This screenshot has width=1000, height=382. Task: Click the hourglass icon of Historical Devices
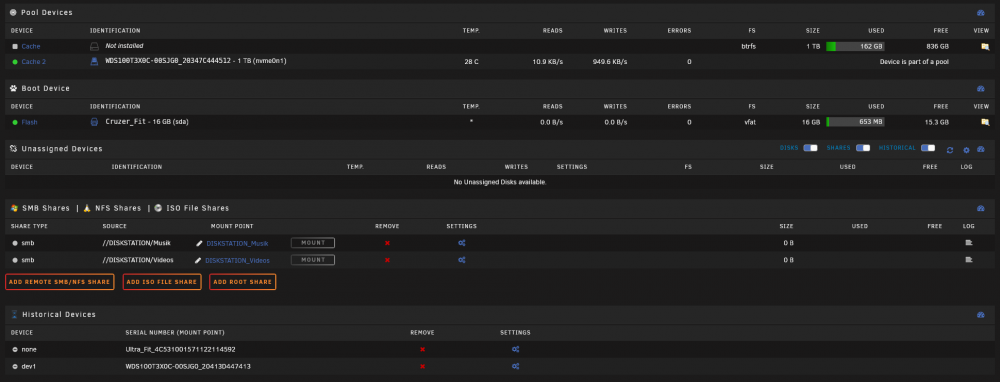click(14, 314)
